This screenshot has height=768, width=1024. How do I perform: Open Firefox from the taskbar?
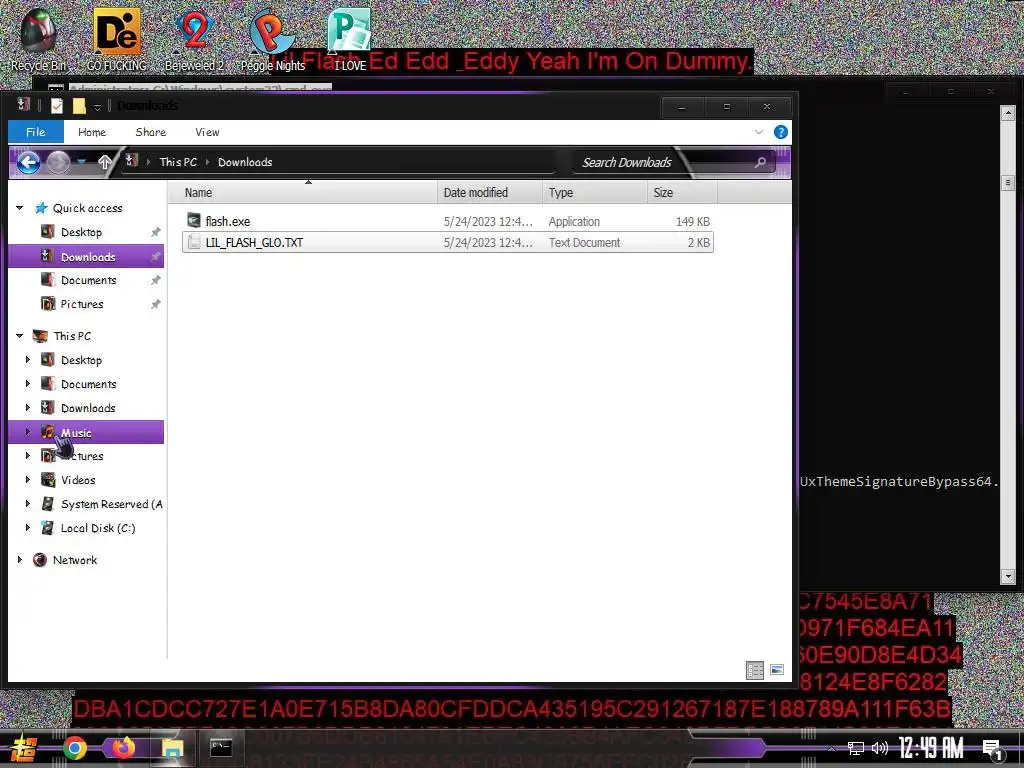(123, 748)
